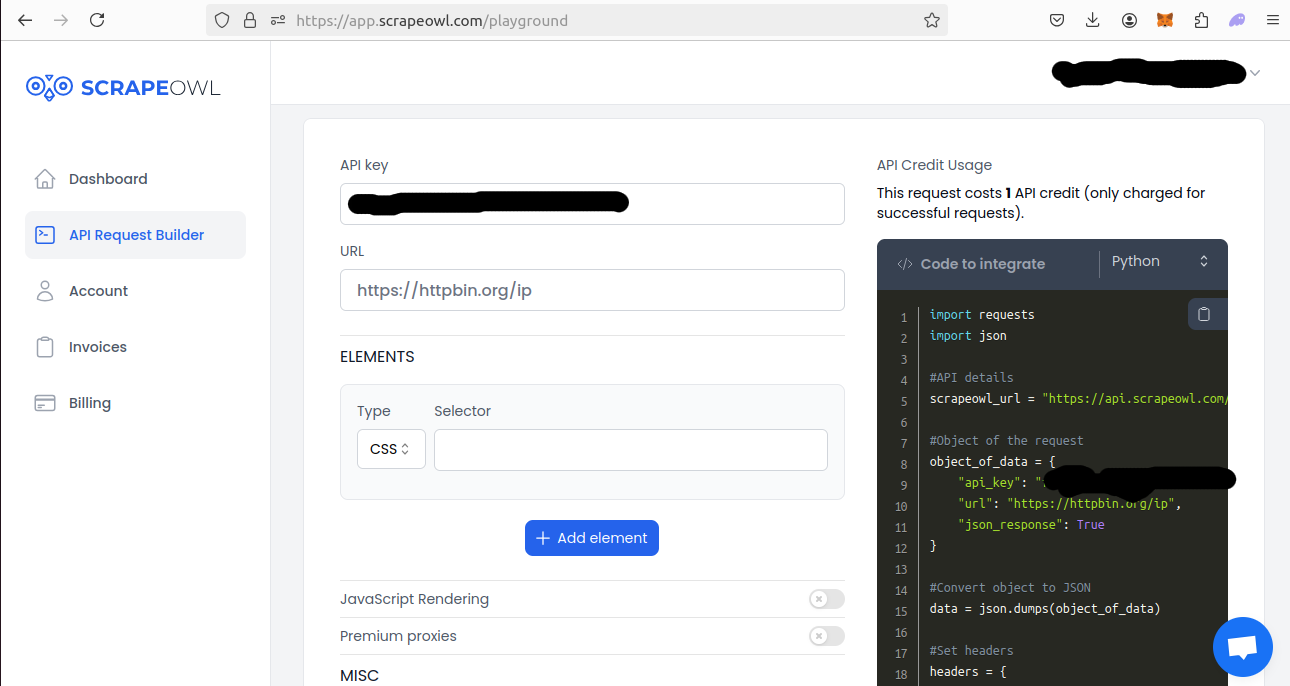1290x686 pixels.
Task: Click the Billing card icon
Action: tap(44, 403)
